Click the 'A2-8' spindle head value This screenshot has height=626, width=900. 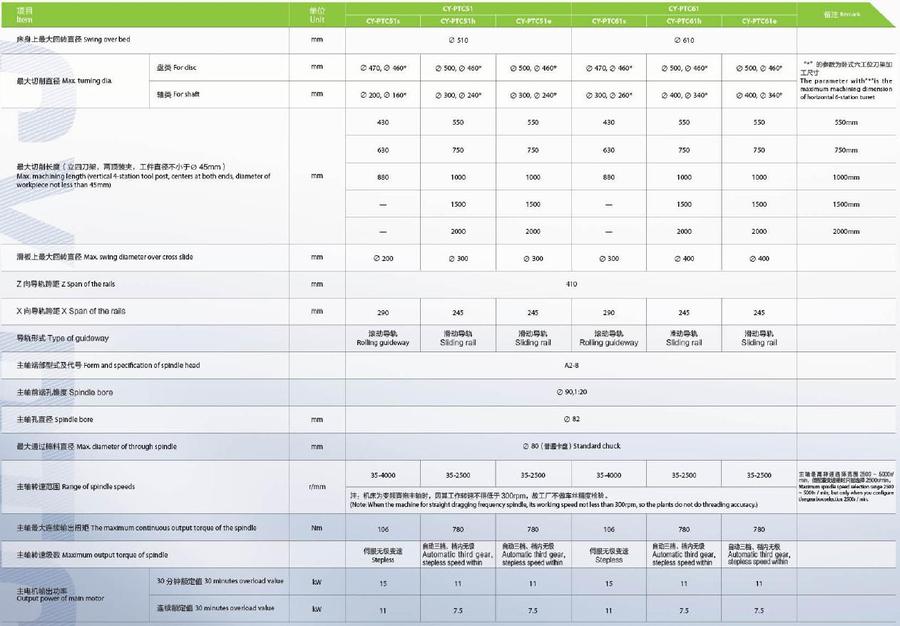click(x=571, y=366)
